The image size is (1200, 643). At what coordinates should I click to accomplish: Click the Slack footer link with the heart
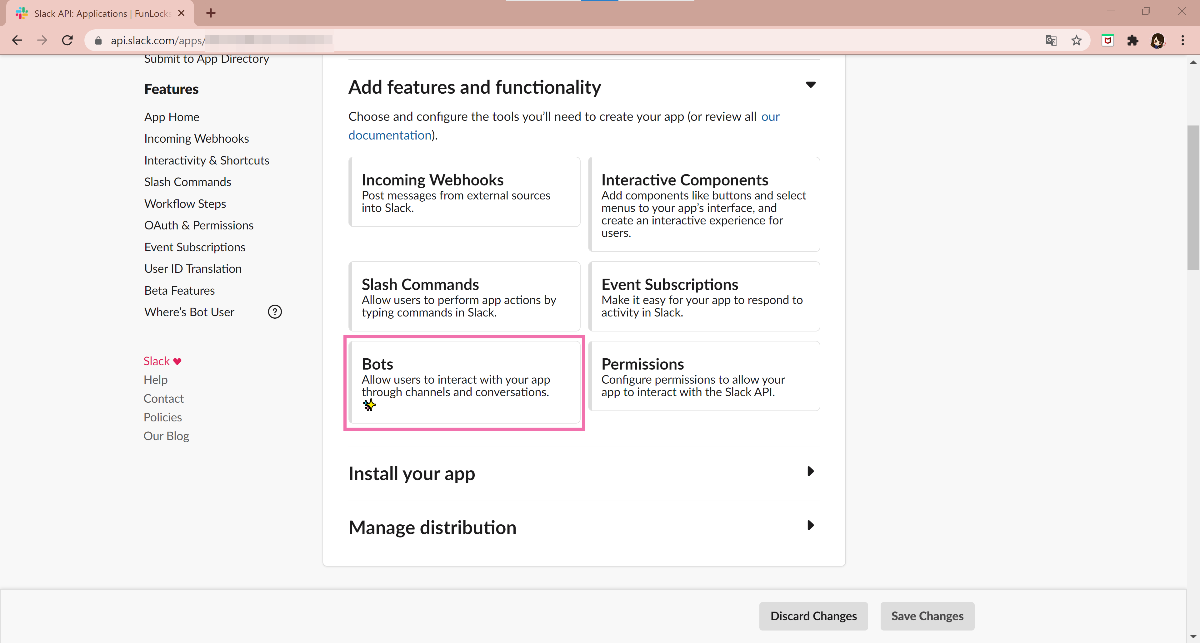click(x=162, y=361)
